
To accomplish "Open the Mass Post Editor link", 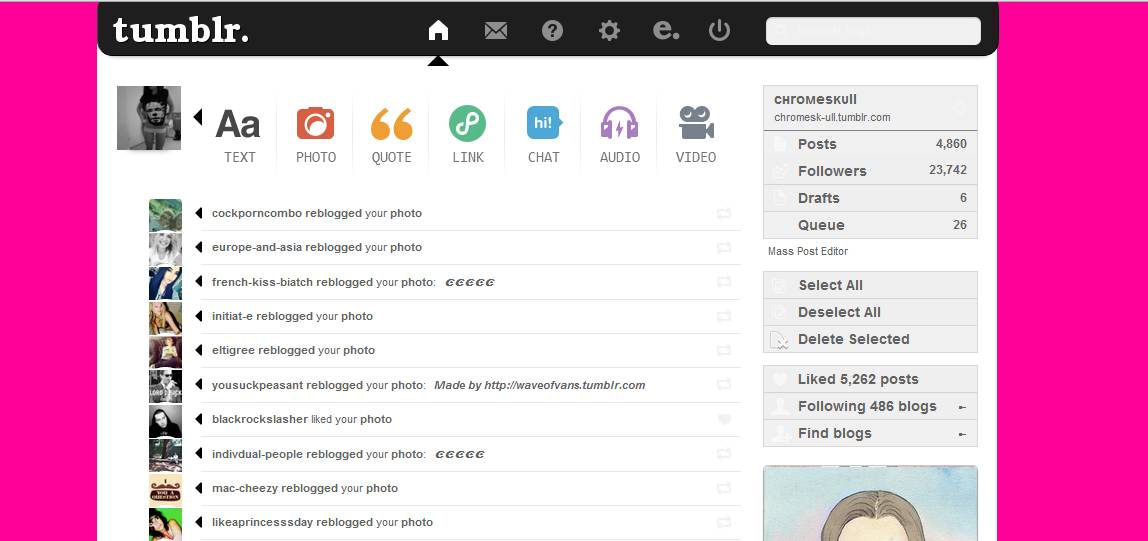I will 808,251.
